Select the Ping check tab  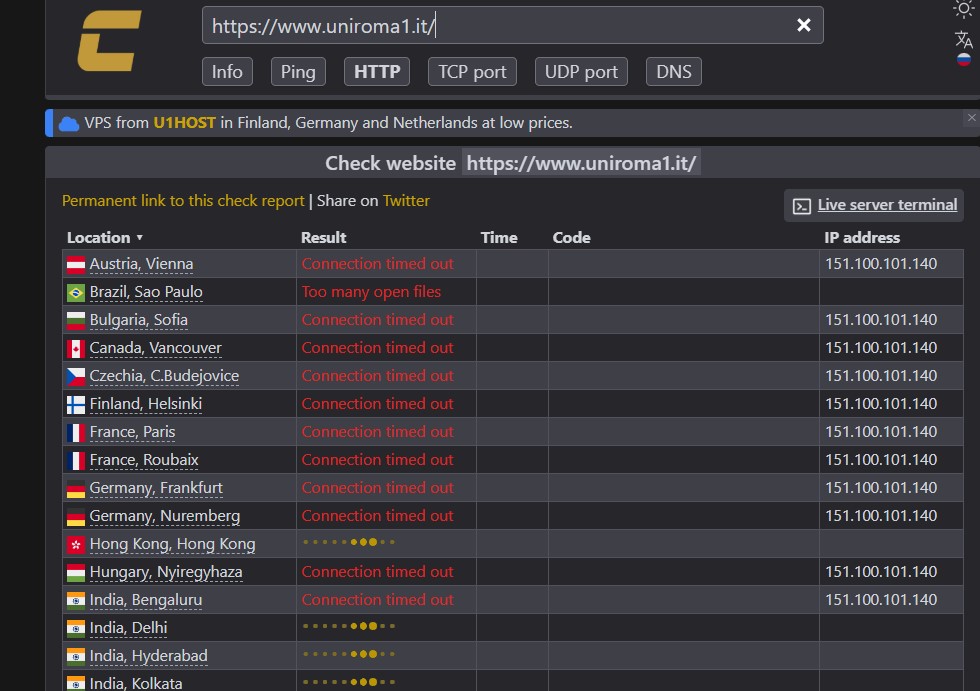coord(297,71)
